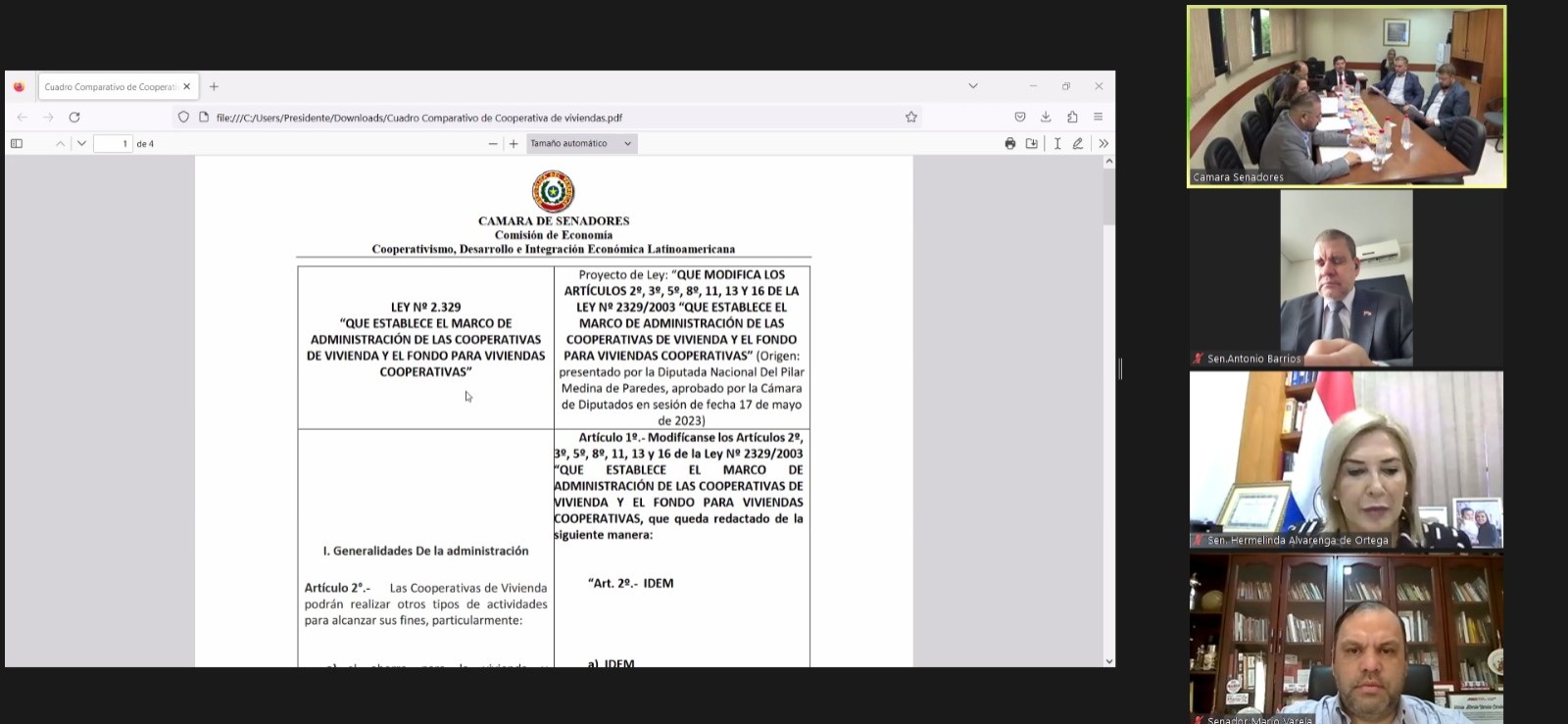Screen dimensions: 1568x724
Task: Click the "Artículo 2°.-" text
Action: point(337,588)
